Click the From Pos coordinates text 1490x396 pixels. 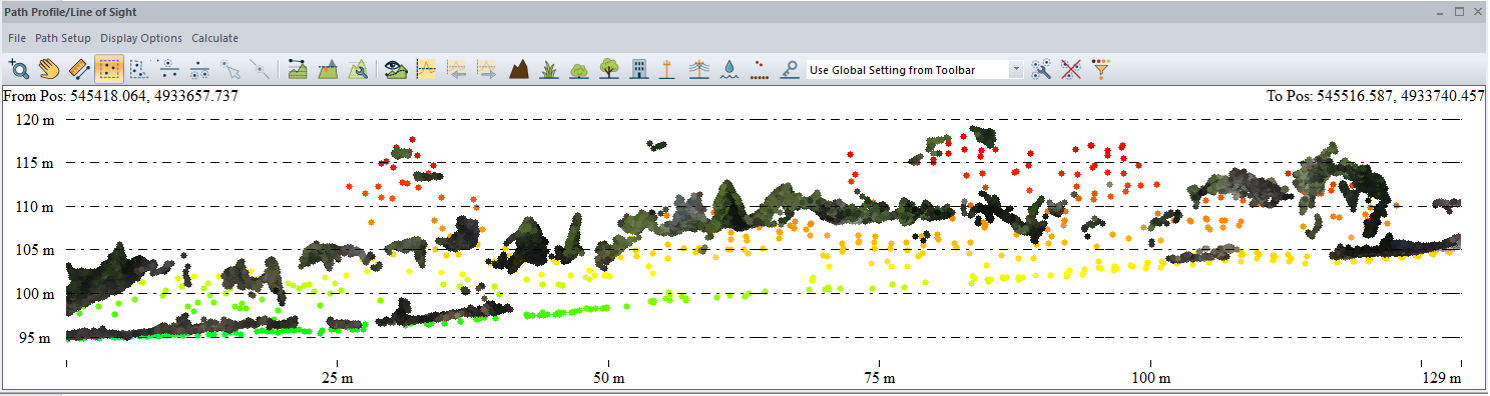pyautogui.click(x=121, y=96)
